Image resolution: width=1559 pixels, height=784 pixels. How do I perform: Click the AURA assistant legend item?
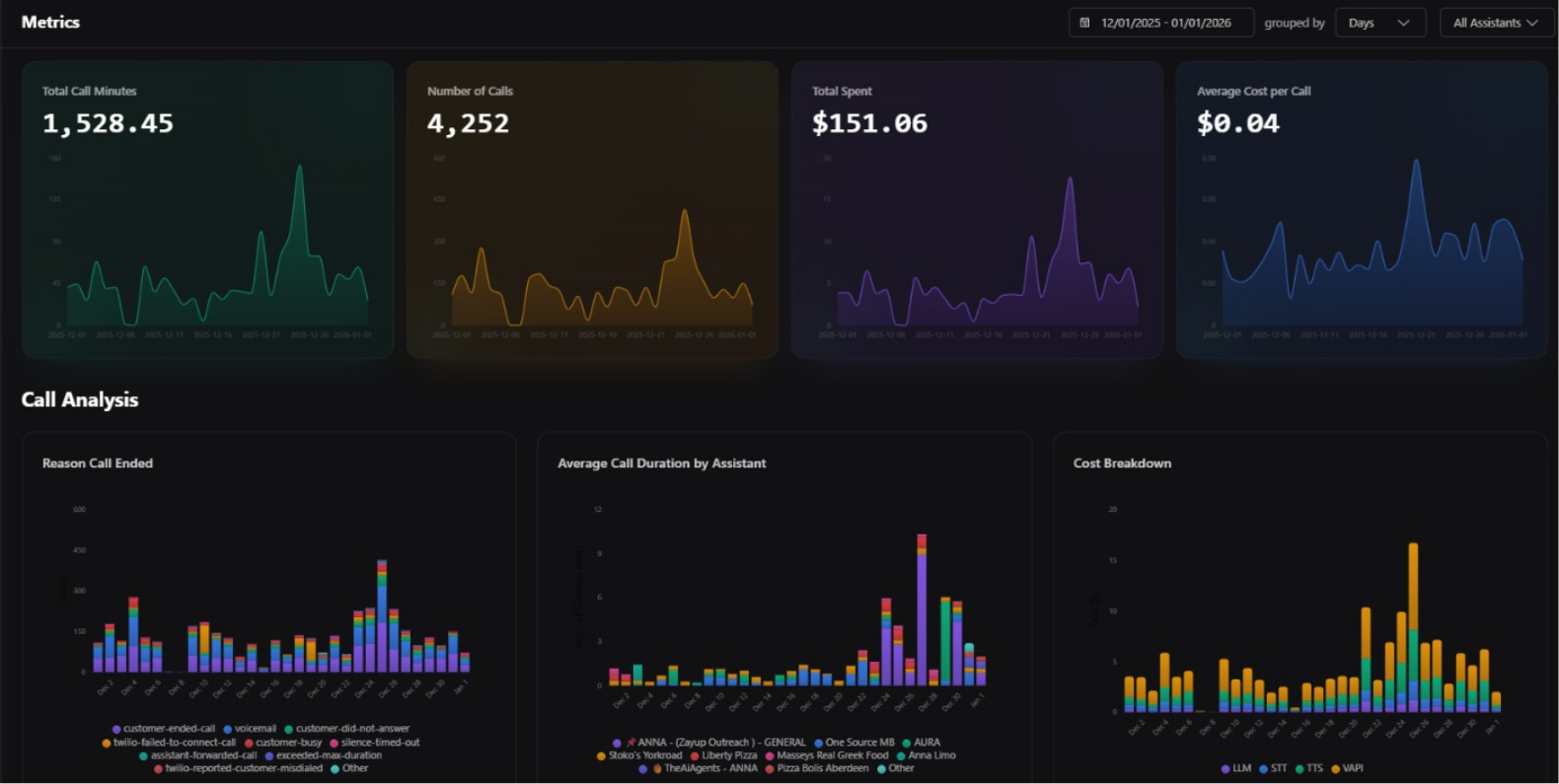922,743
